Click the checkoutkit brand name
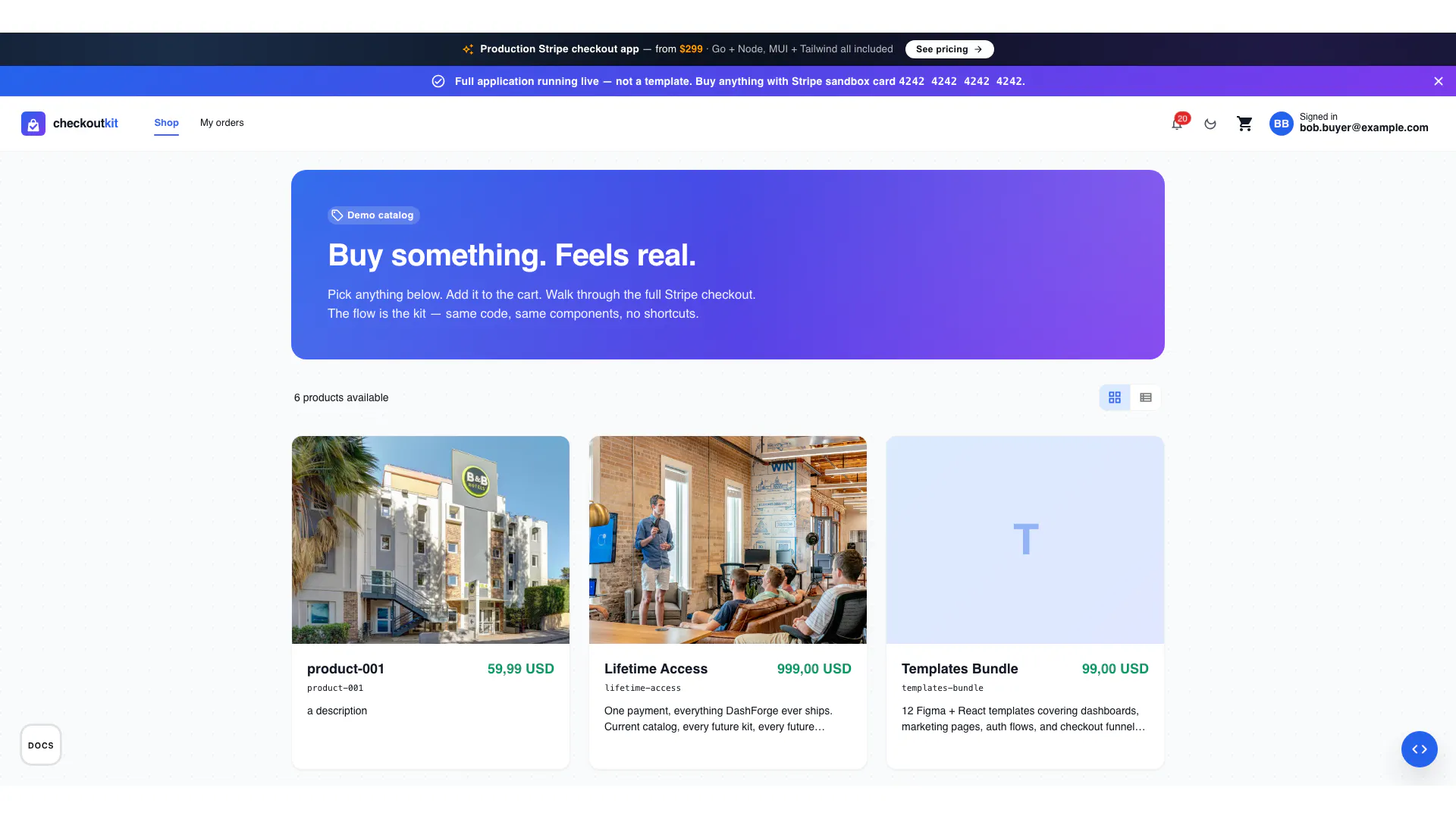 [86, 124]
